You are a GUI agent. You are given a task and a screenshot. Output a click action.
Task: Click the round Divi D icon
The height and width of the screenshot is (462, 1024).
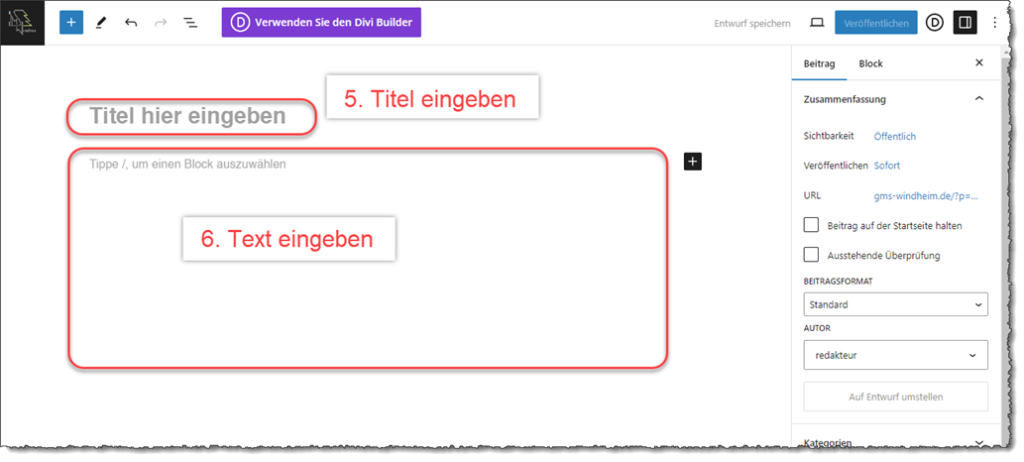tap(935, 23)
